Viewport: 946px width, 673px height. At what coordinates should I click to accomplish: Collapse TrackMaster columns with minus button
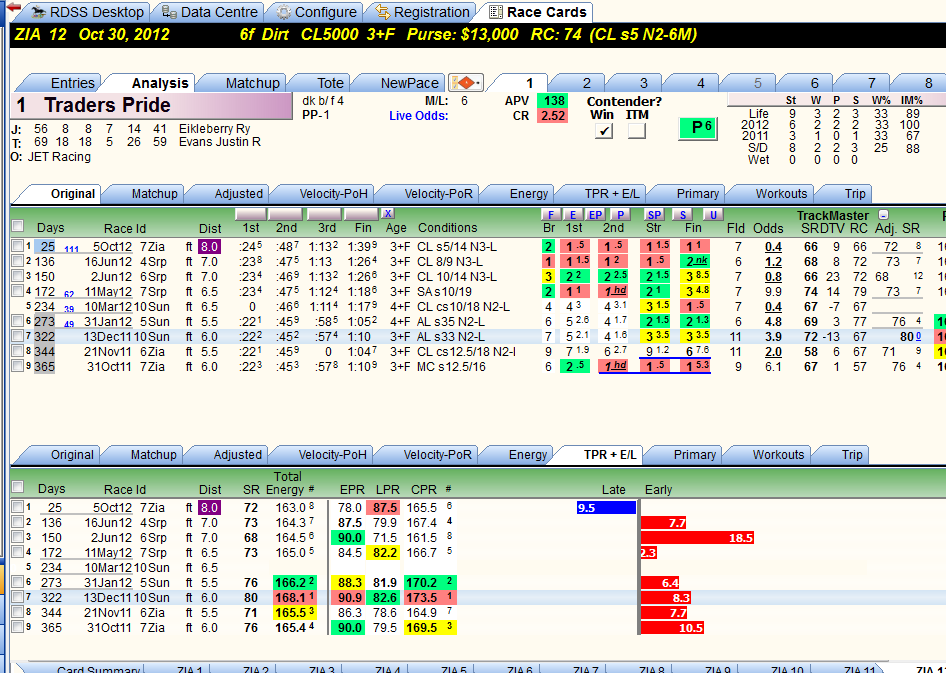point(883,215)
